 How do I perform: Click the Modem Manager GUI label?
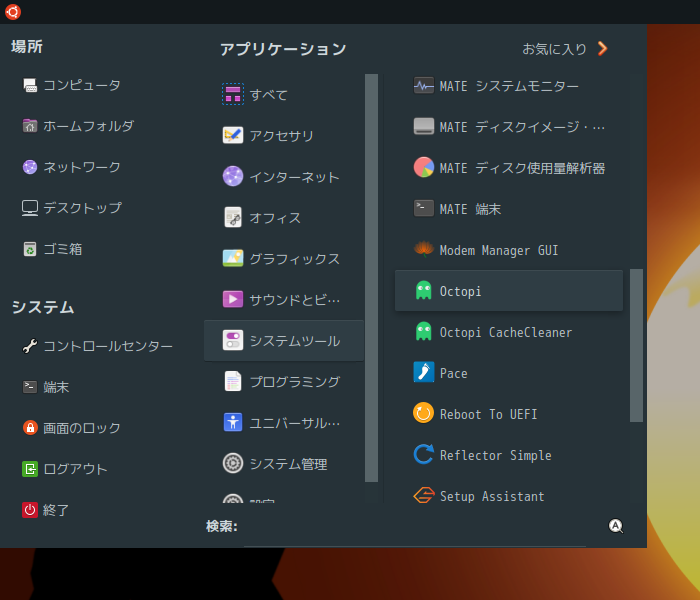coord(499,250)
